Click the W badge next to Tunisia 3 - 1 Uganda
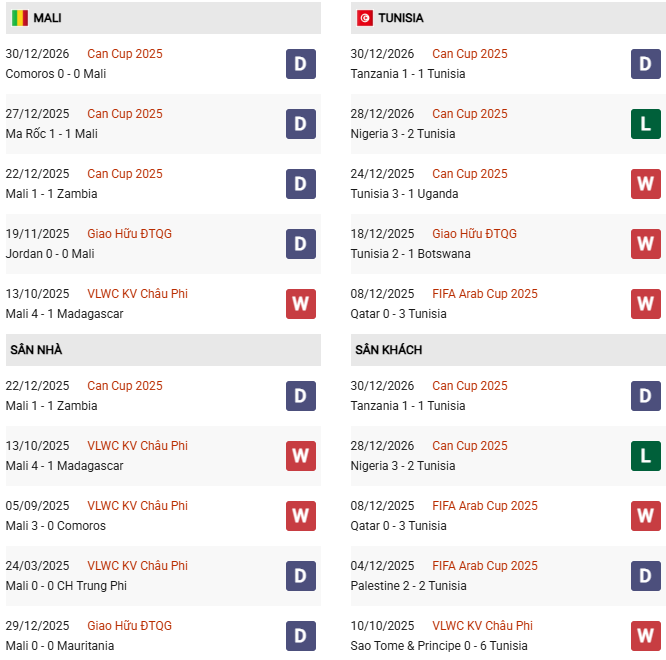666x660 pixels. click(646, 184)
